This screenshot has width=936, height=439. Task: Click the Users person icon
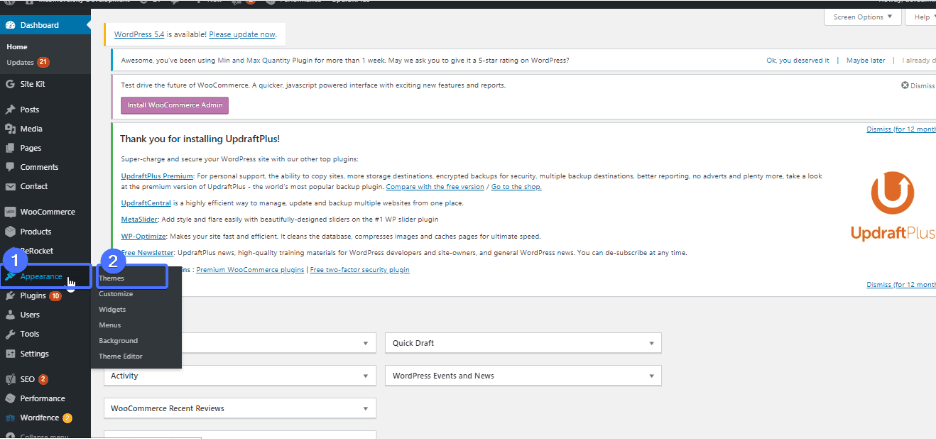(x=10, y=315)
